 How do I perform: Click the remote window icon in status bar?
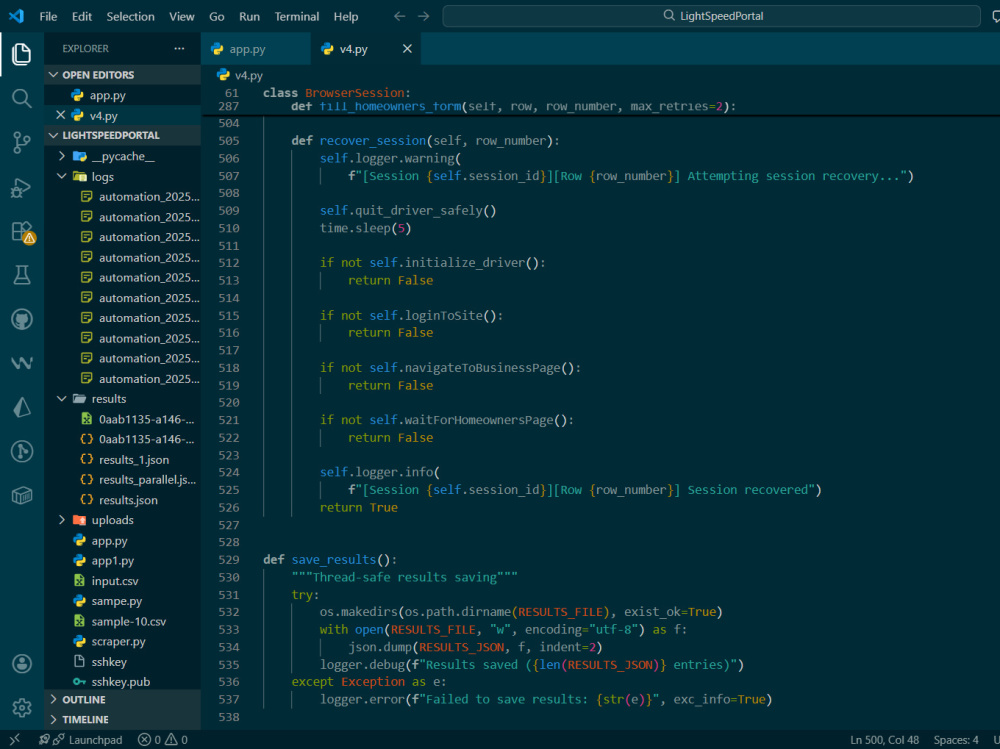15,739
